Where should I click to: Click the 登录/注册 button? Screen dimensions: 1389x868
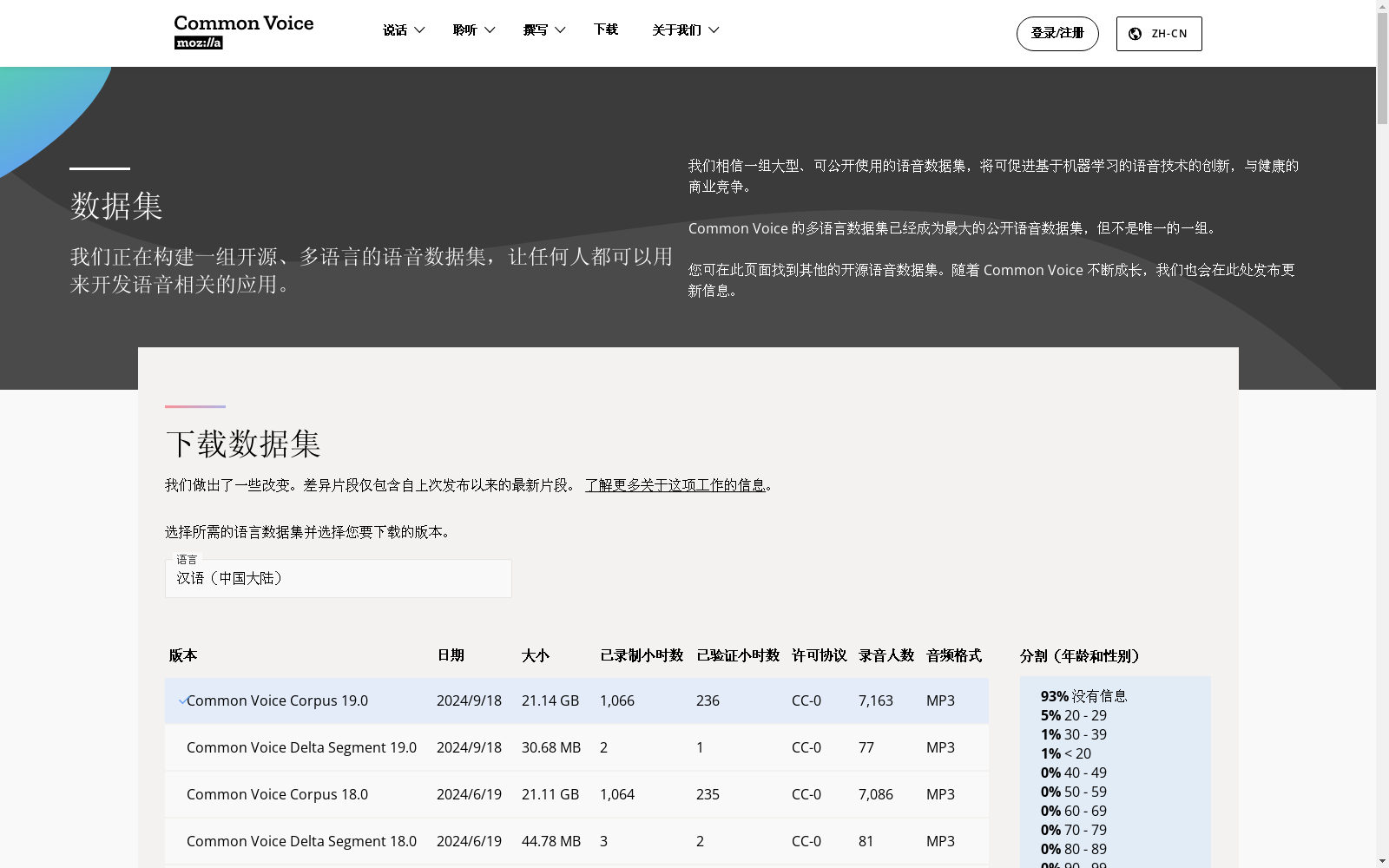(1057, 34)
